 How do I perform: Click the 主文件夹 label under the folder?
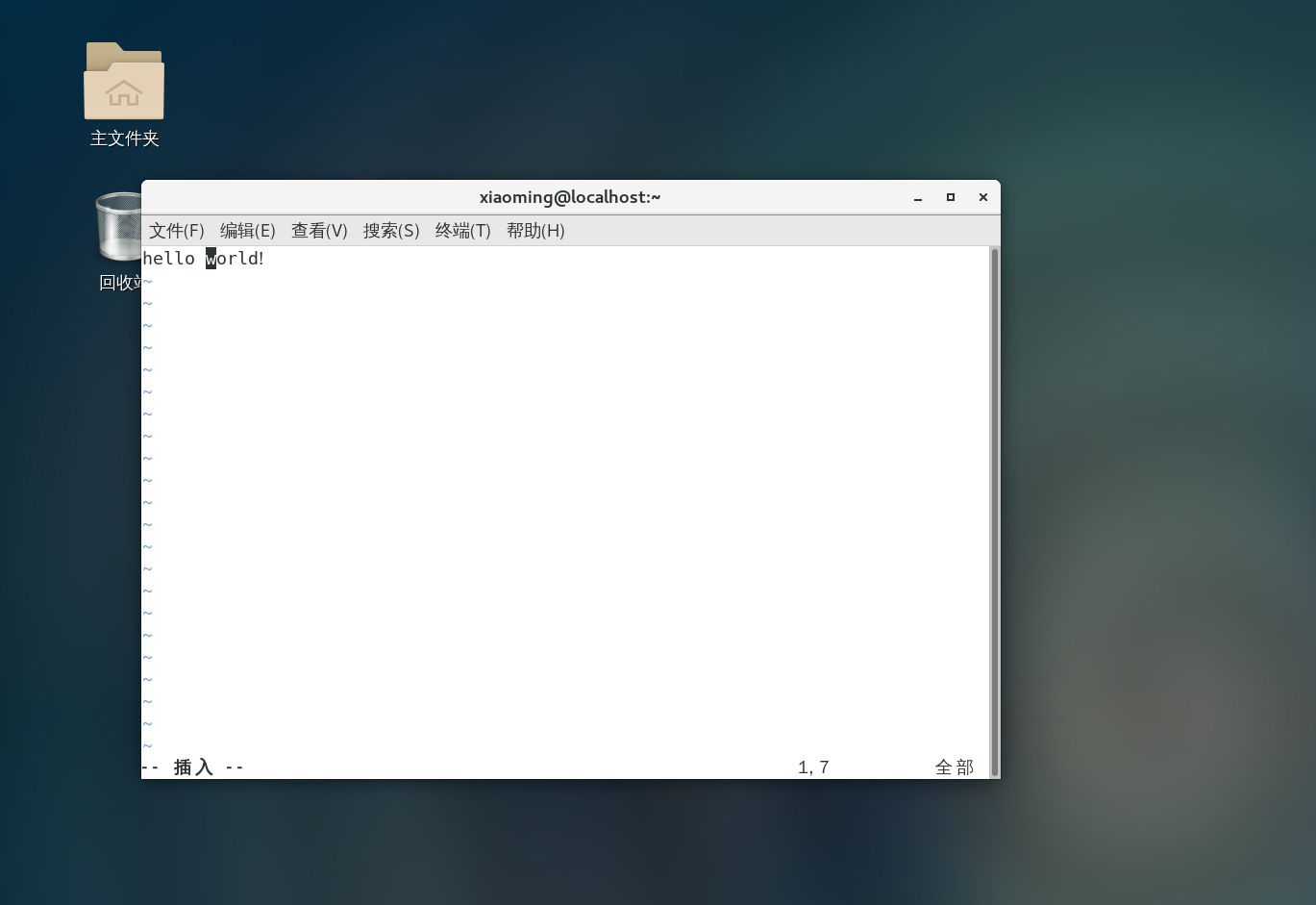pos(124,138)
